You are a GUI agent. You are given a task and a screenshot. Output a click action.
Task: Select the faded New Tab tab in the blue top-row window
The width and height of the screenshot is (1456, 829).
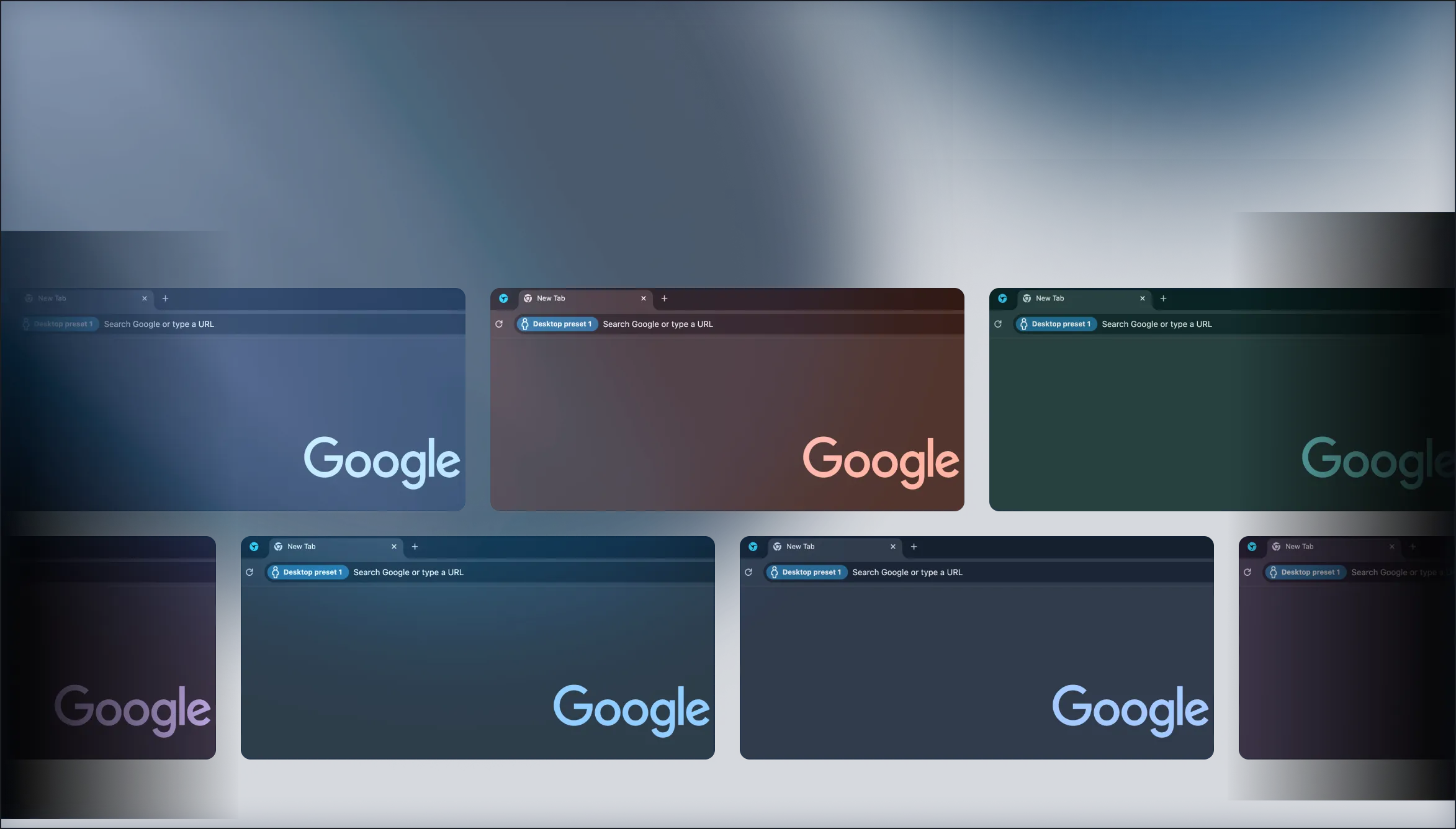tap(87, 298)
